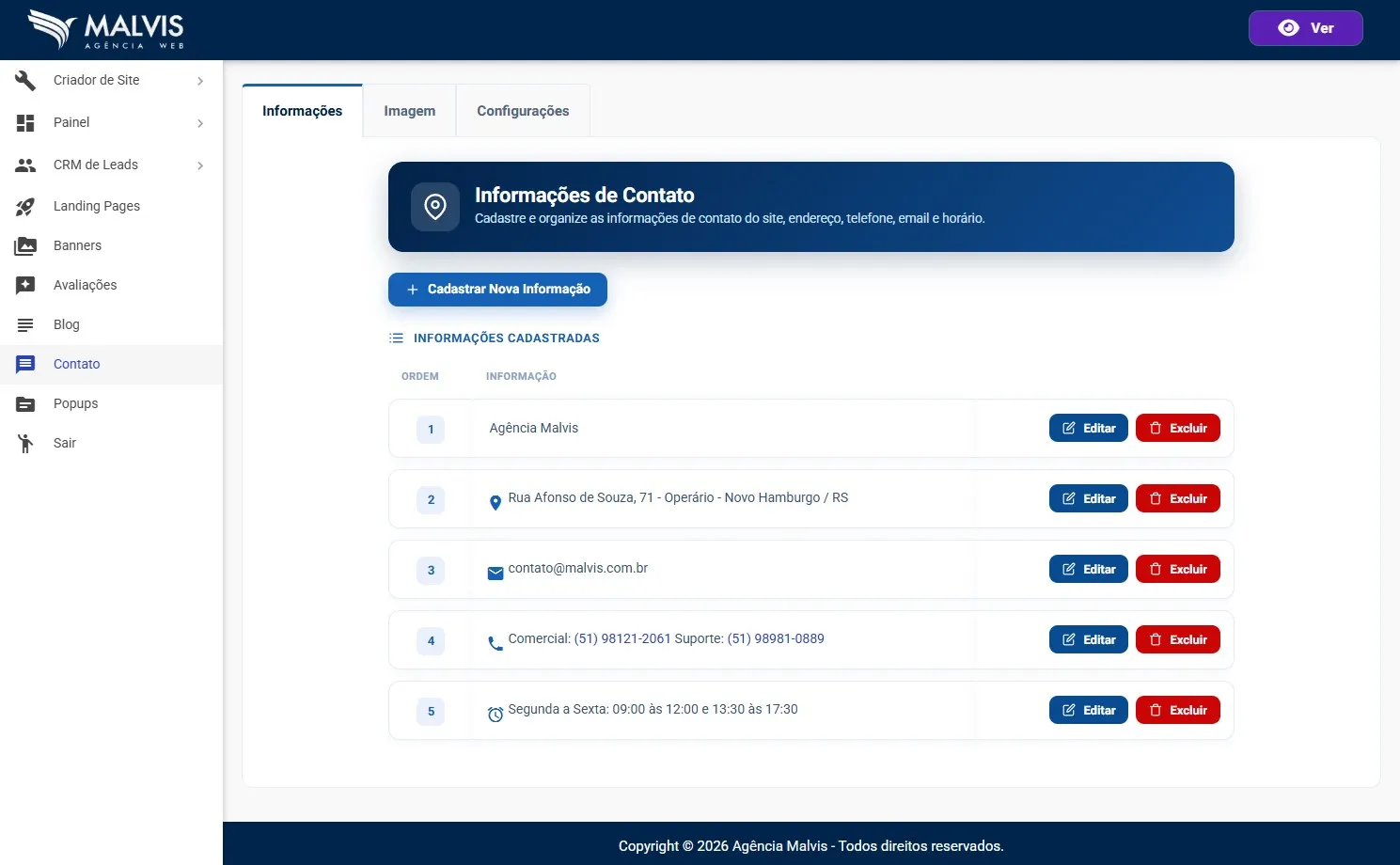Click the ORDEM column header
1400x865 pixels.
[419, 376]
